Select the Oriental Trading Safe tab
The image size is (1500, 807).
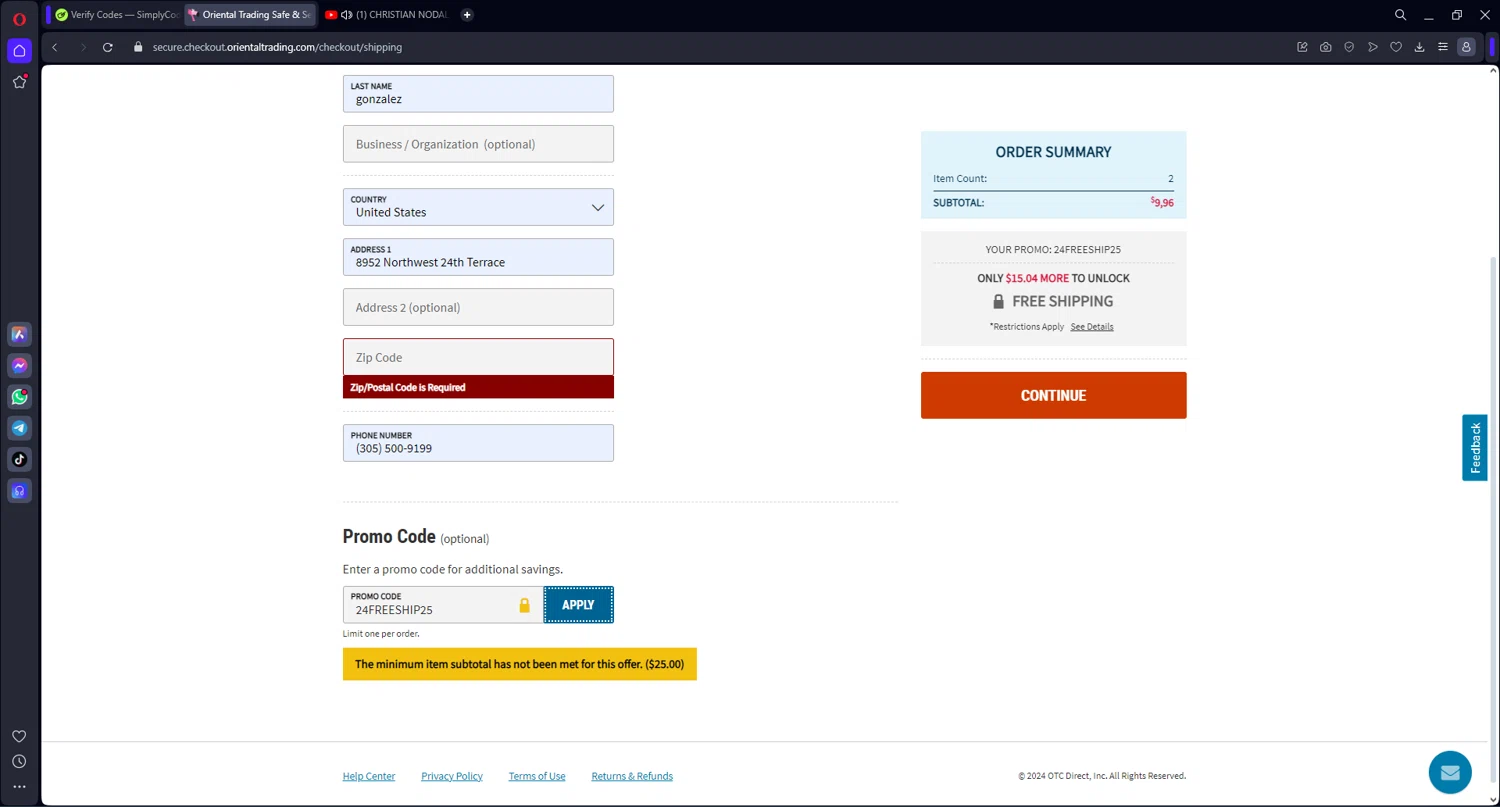250,15
